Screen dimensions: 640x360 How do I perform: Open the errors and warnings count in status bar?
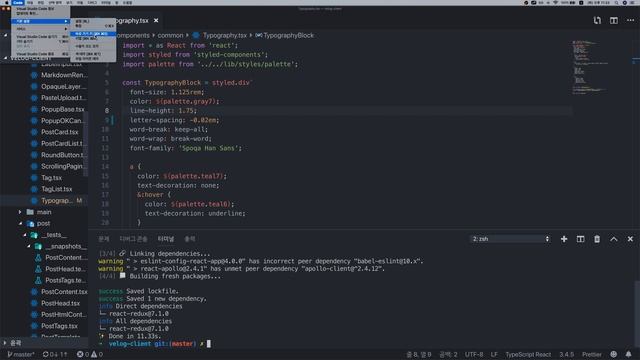tap(90, 354)
